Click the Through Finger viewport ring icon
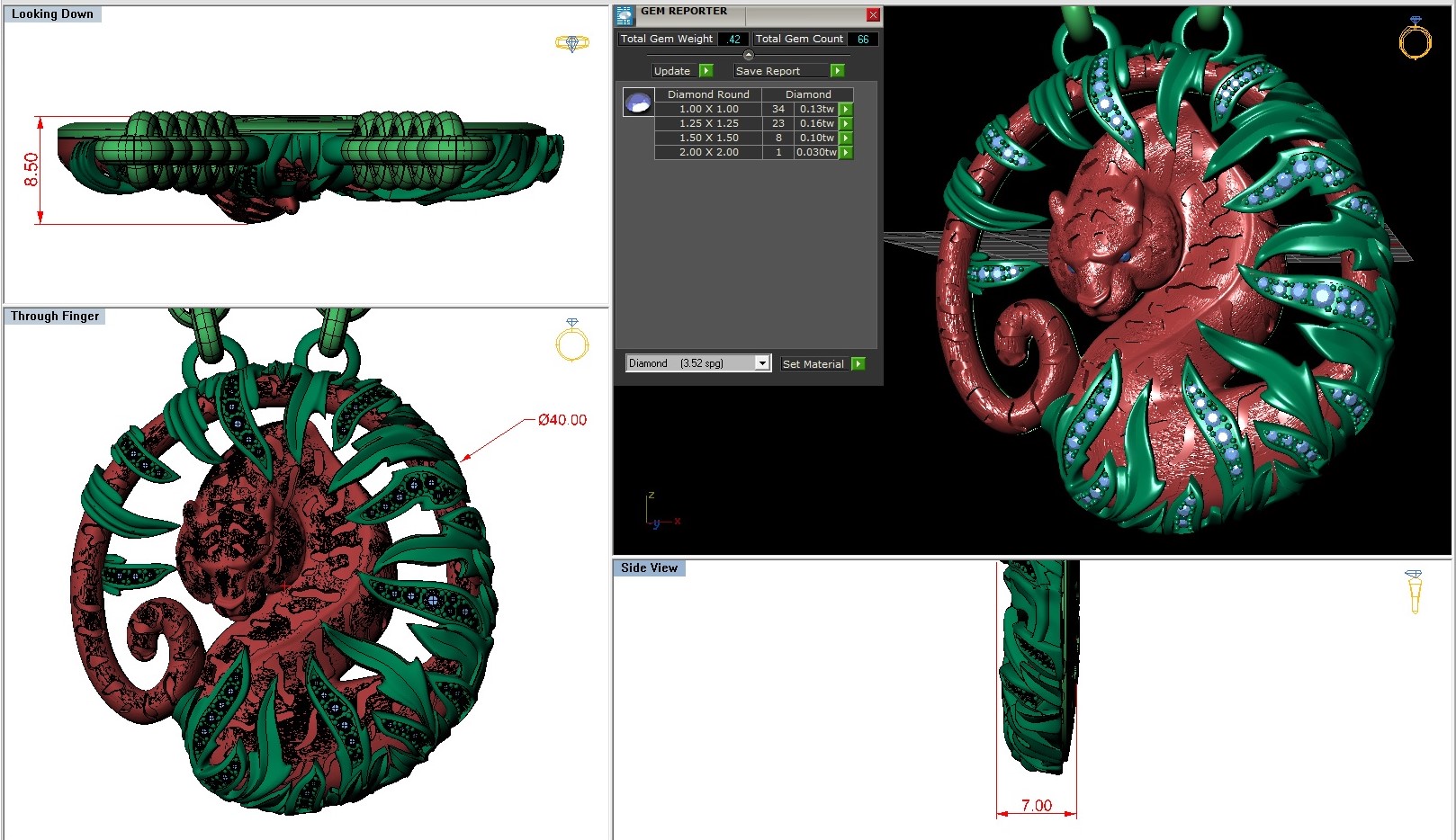Viewport: 1456px width, 840px height. 571,340
